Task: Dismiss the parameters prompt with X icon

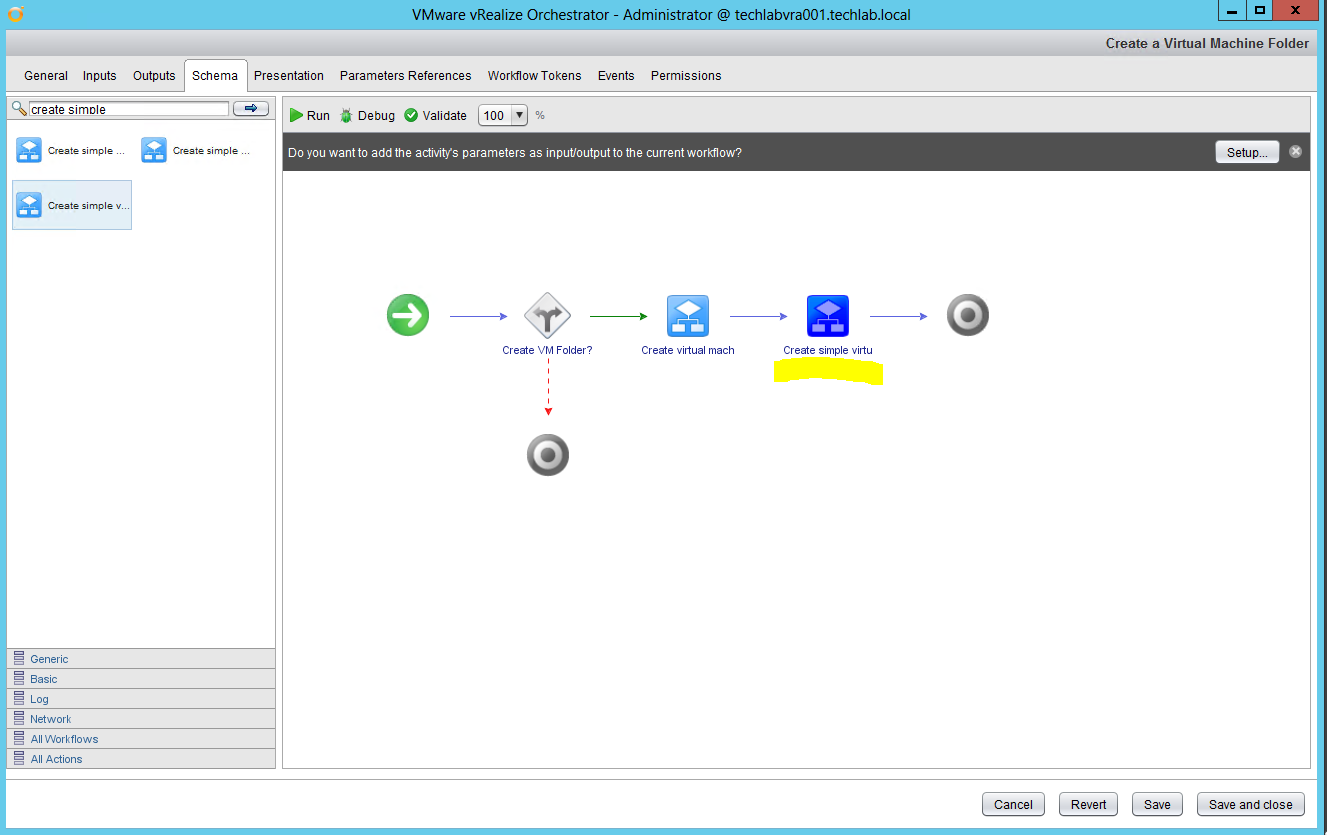Action: [x=1295, y=152]
